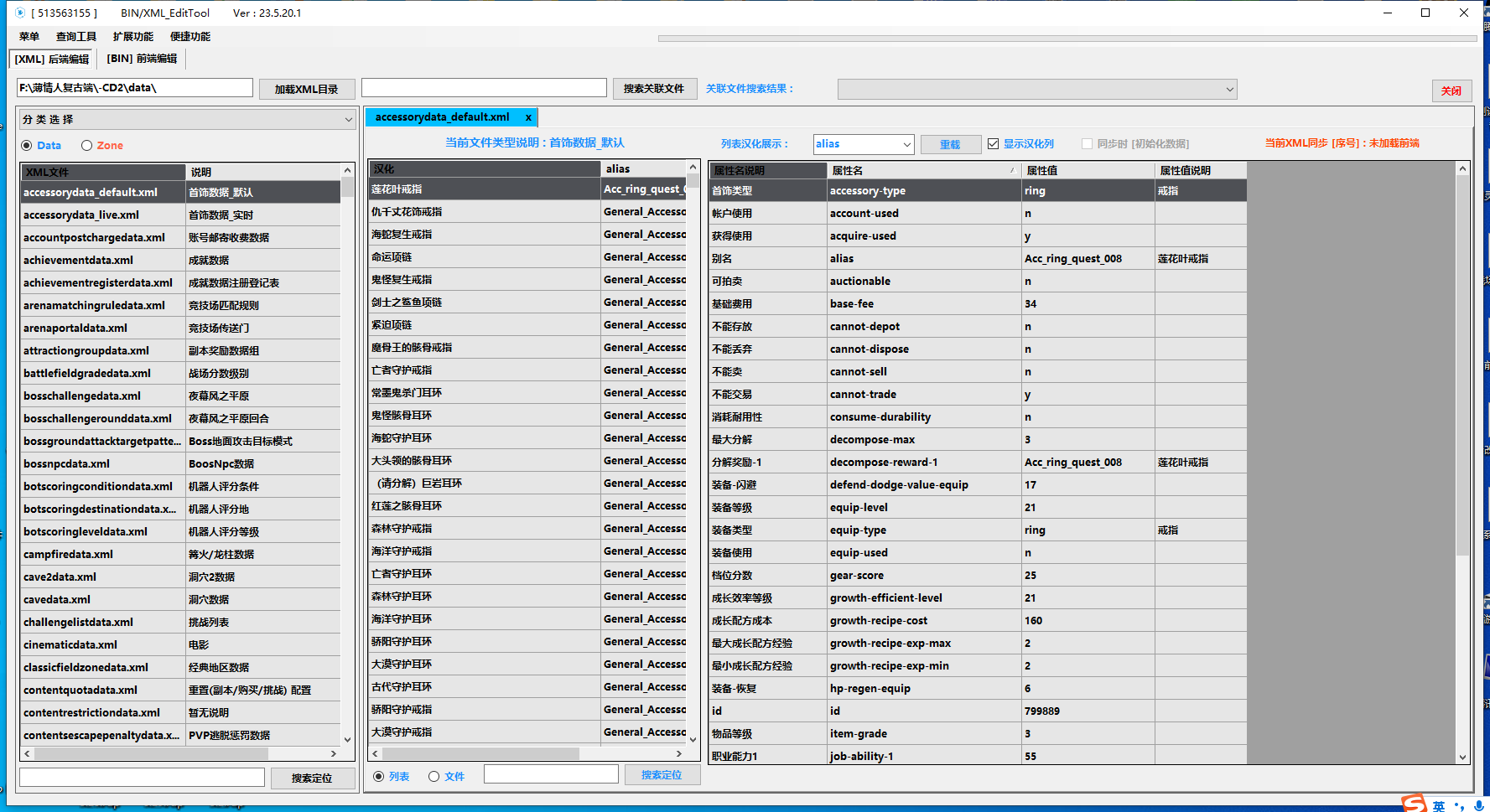Select cavedata.xml row
Image resolution: width=1490 pixels, height=812 pixels.
pyautogui.click(x=180, y=600)
